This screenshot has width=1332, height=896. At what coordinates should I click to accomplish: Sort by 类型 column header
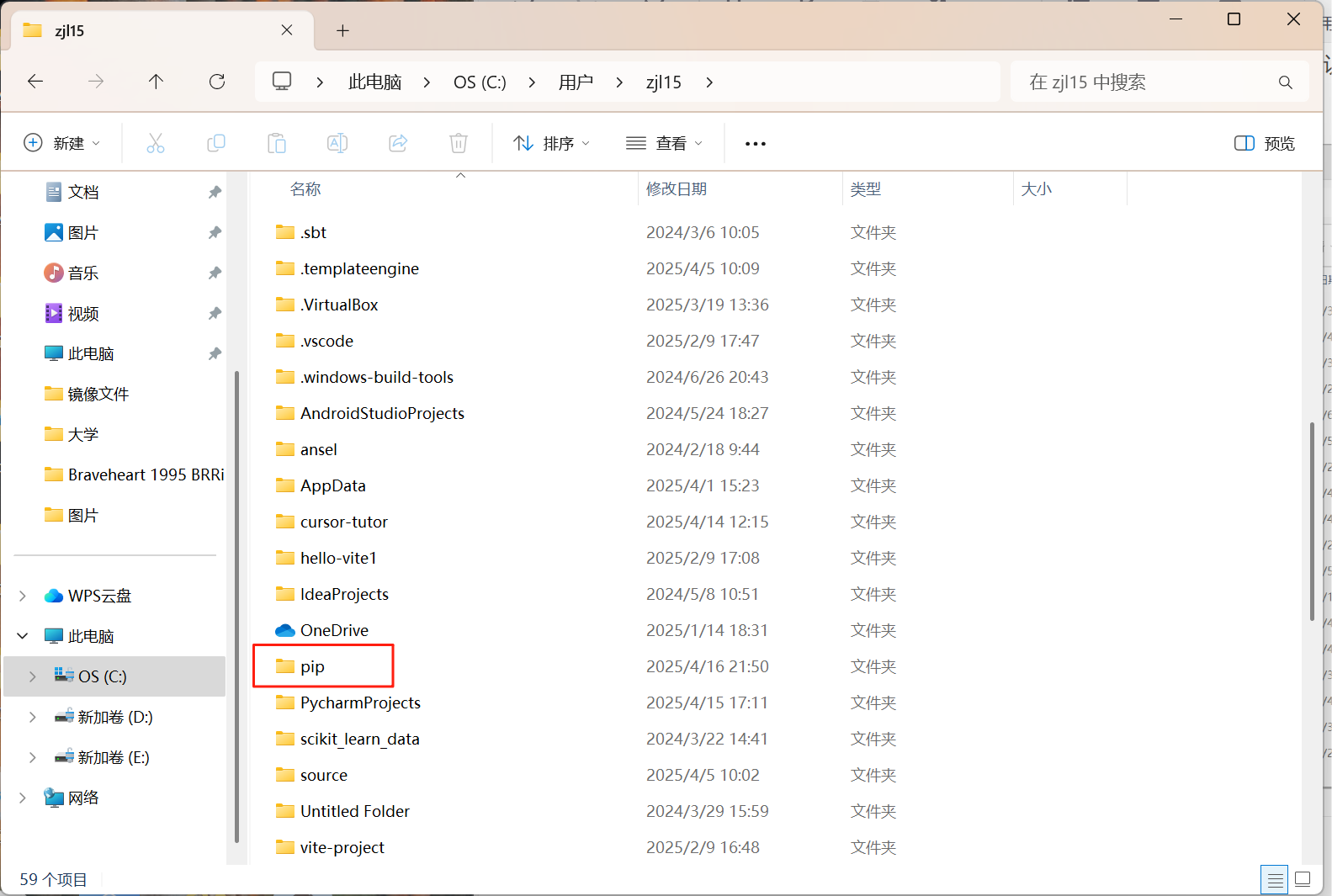pyautogui.click(x=866, y=189)
